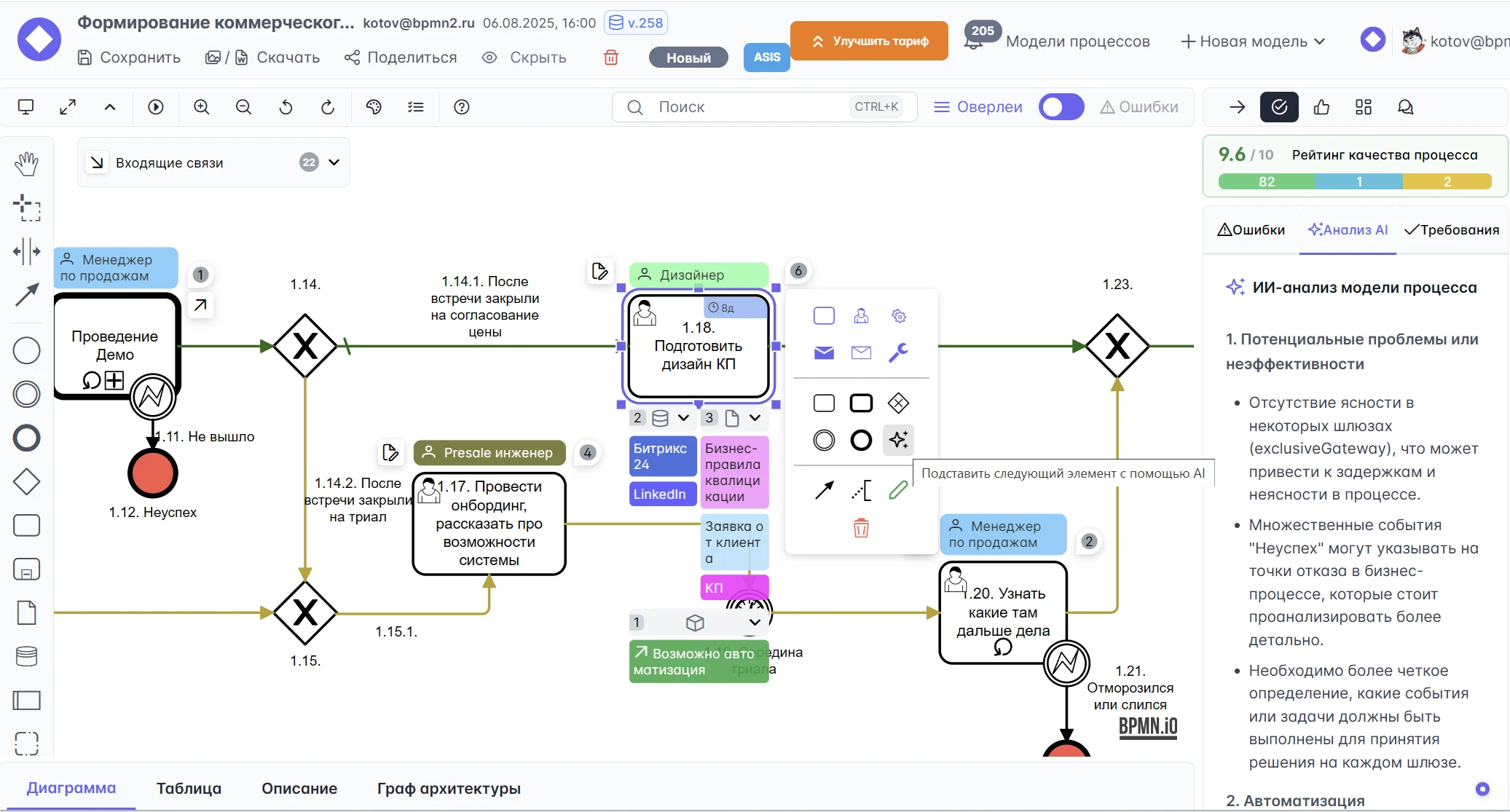Screen dimensions: 1510x812
Task: Click the Скрыть eye visibility toggle
Action: pos(524,58)
